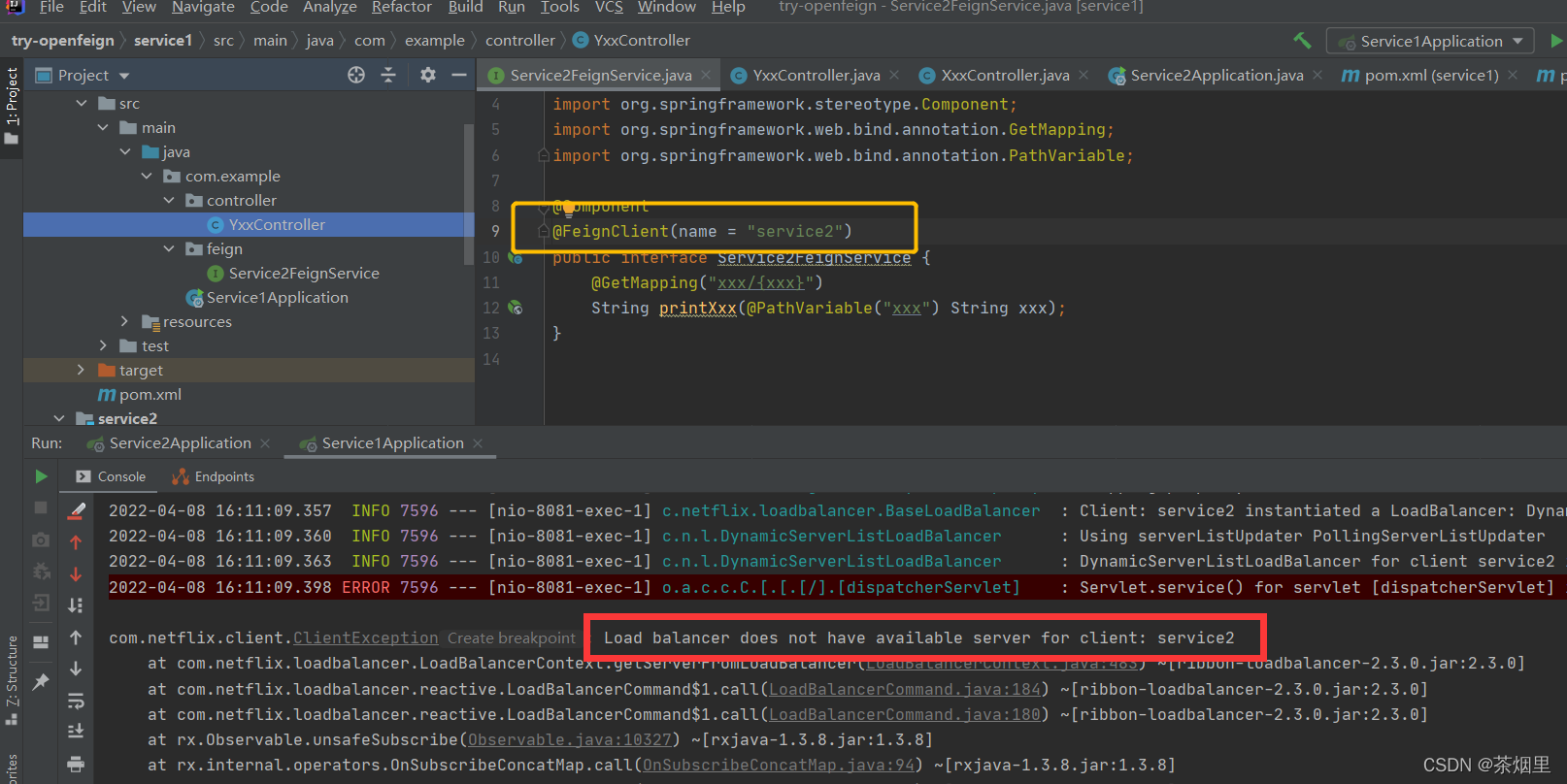Switch to pom.xml (service1) tab
This screenshot has height=784, width=1567.
(1431, 75)
